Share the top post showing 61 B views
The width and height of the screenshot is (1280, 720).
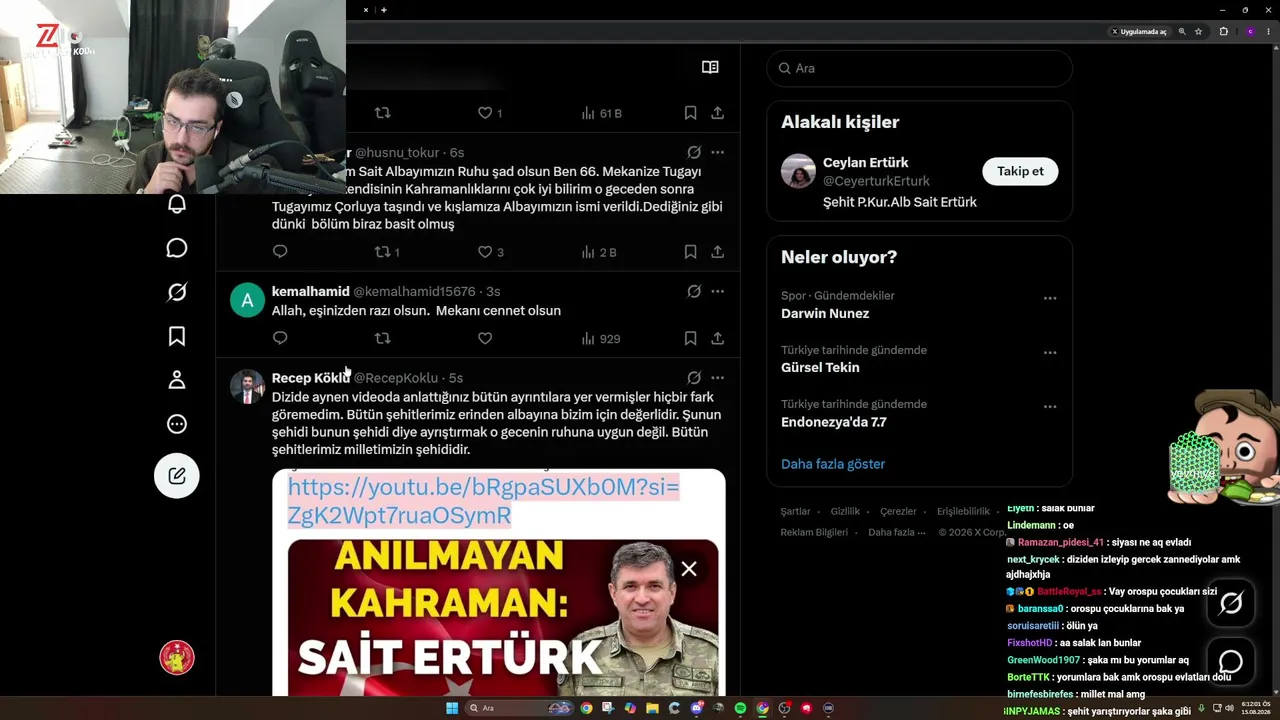[x=717, y=113]
